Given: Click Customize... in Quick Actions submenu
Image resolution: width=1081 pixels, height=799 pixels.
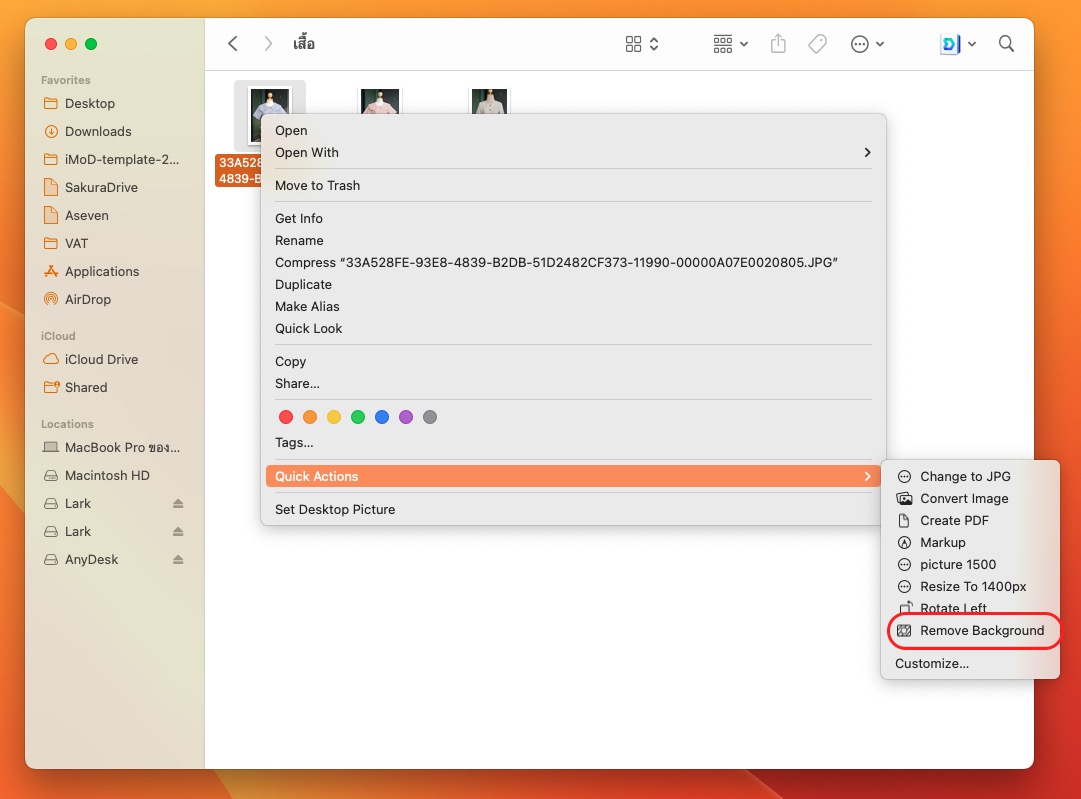Looking at the screenshot, I should [931, 664].
